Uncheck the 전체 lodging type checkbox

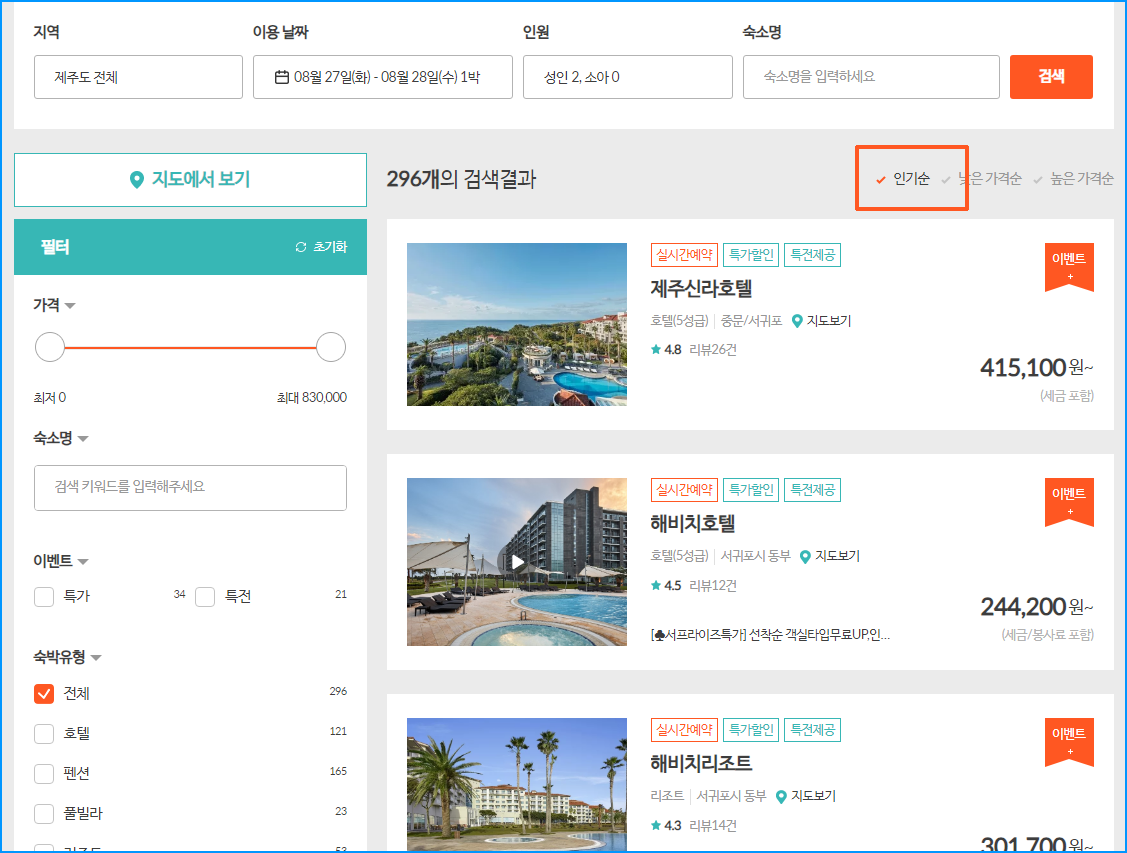tap(44, 693)
